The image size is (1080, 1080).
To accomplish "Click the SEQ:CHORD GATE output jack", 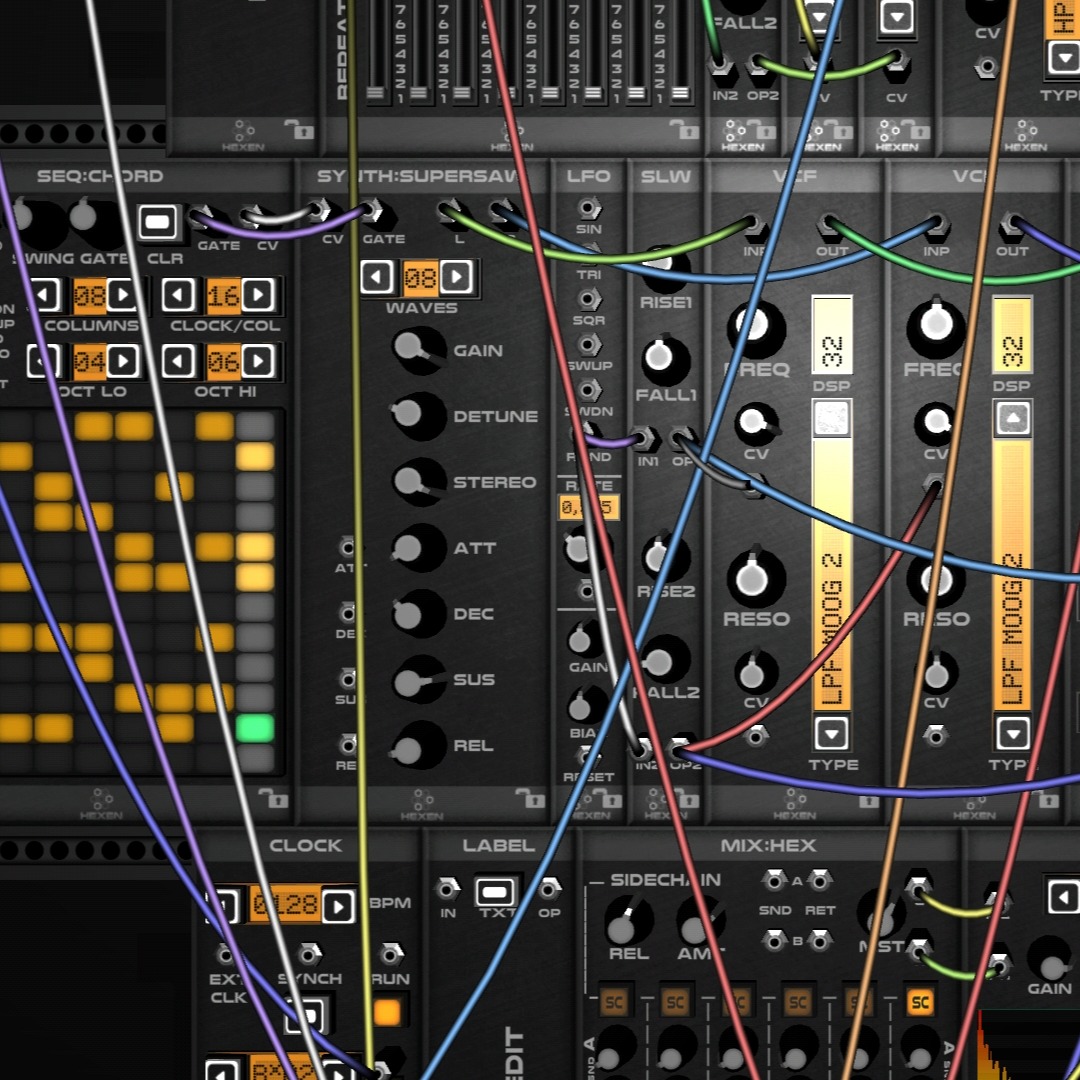I will click(200, 216).
